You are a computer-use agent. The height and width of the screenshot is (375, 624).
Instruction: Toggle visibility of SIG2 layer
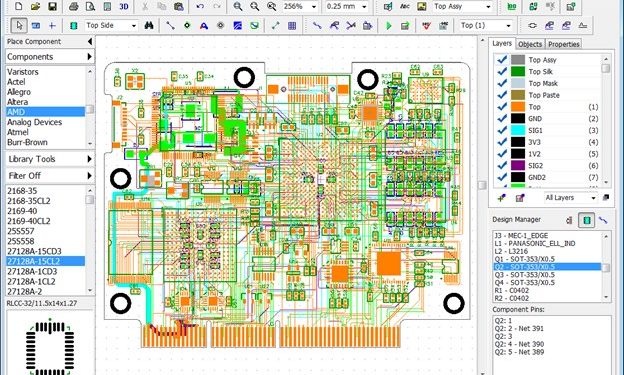502,165
